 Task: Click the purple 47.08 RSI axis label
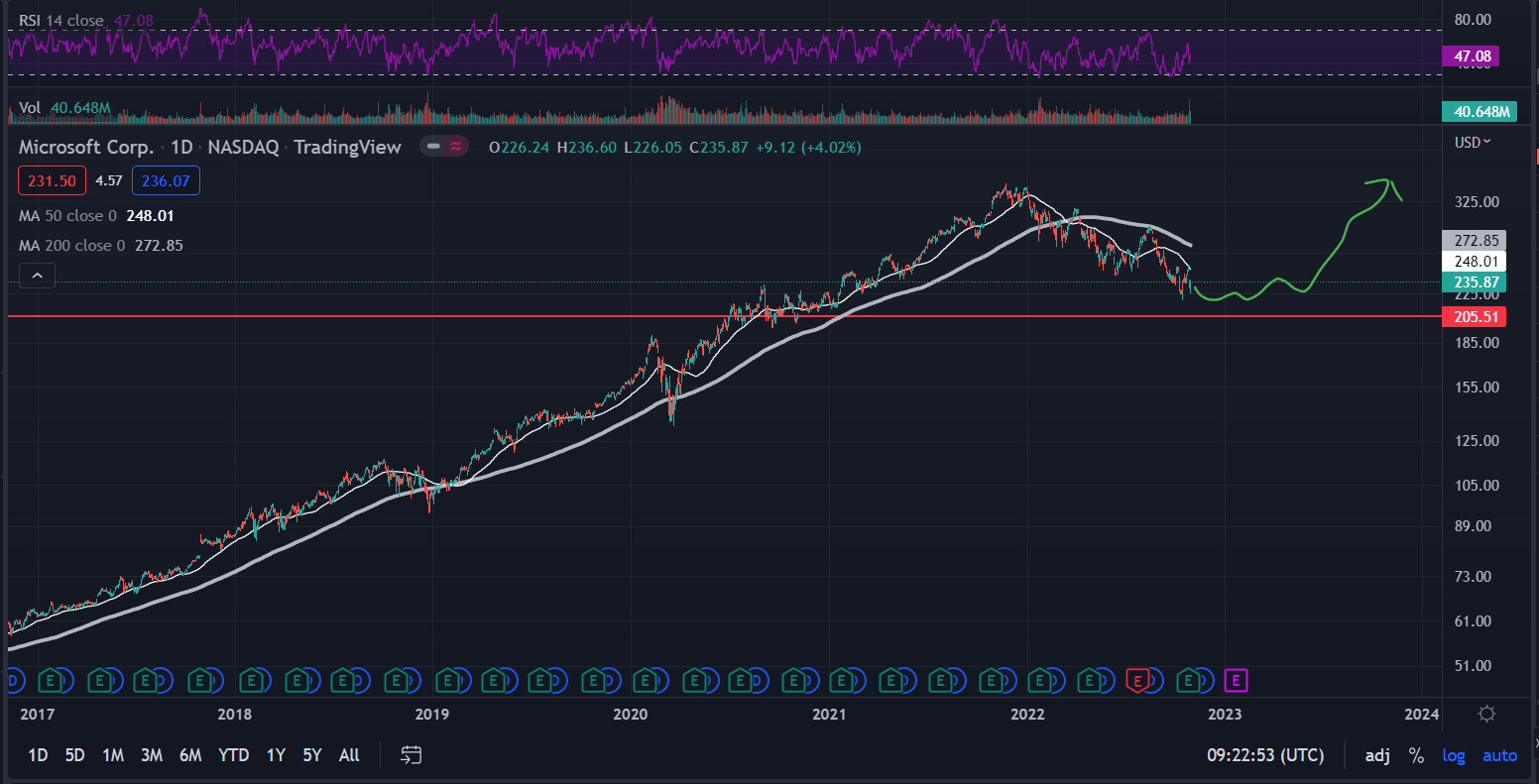click(x=1472, y=56)
